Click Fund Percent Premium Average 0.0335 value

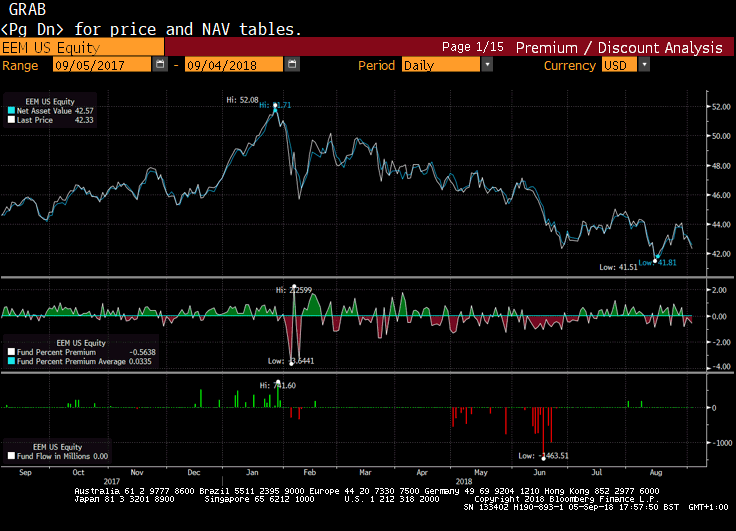pos(142,361)
